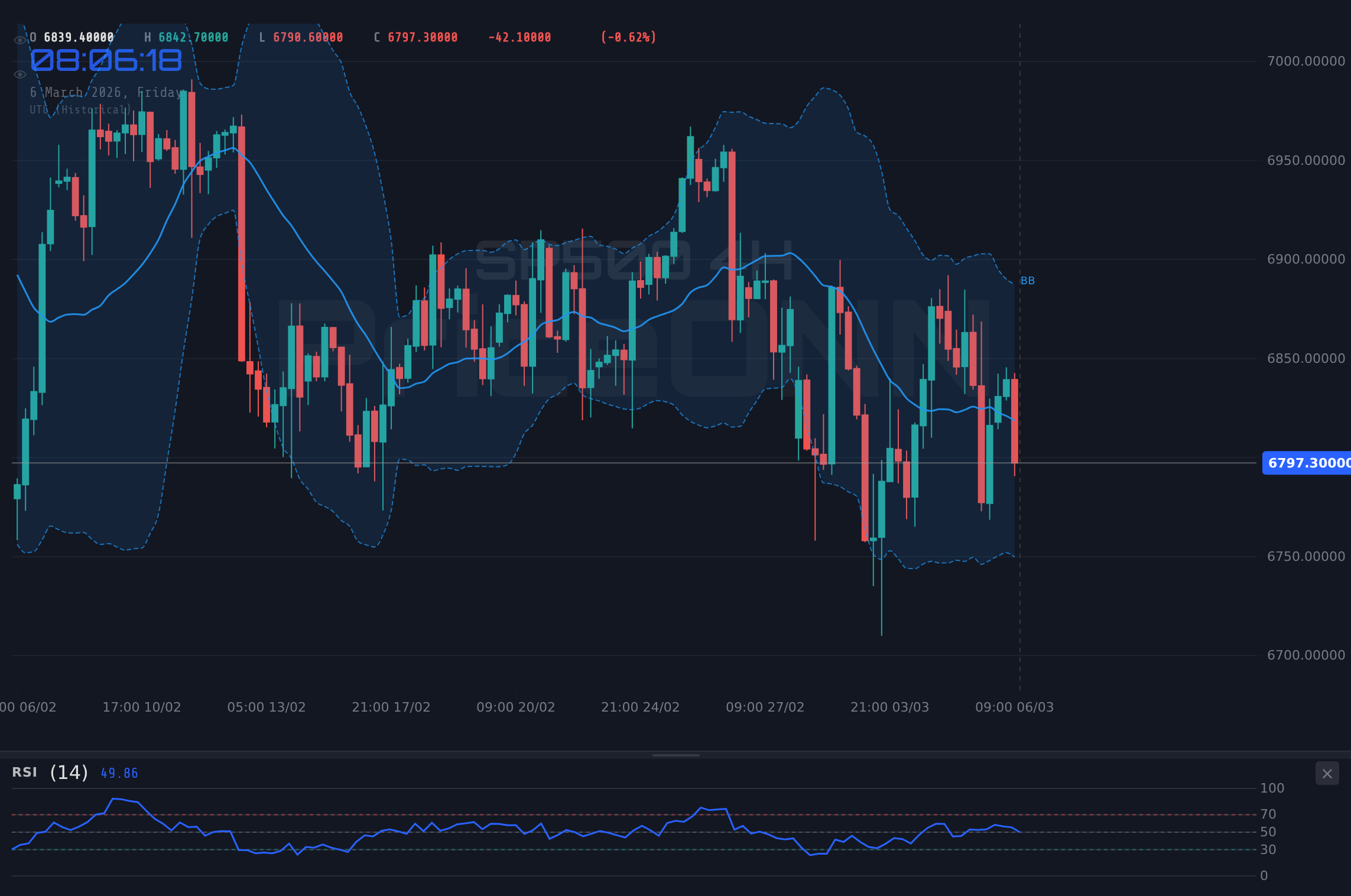Screen dimensions: 1351x896
Task: Click the 21:00 03/03 time axis label
Action: click(x=890, y=707)
